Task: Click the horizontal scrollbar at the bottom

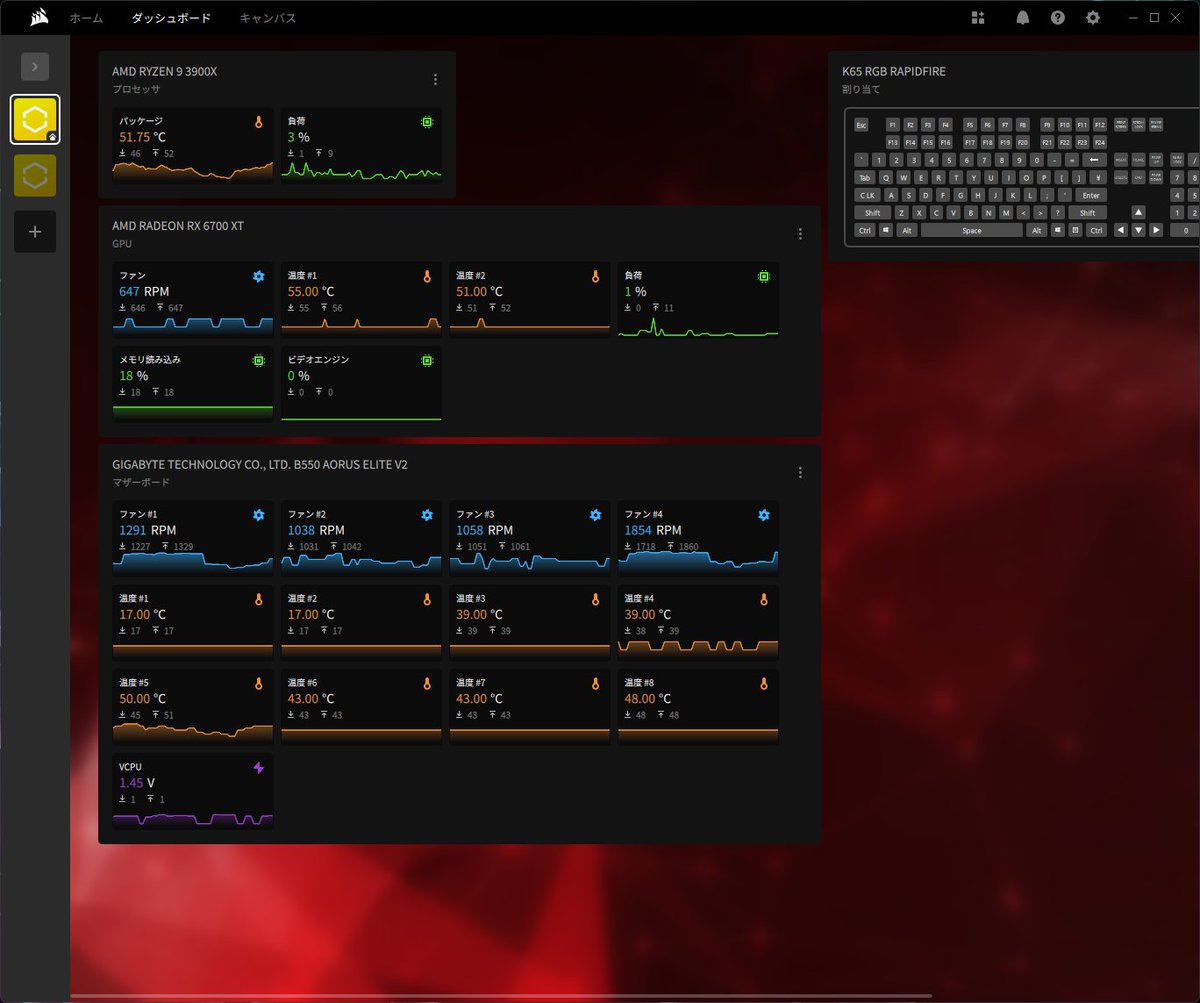Action: (x=500, y=996)
